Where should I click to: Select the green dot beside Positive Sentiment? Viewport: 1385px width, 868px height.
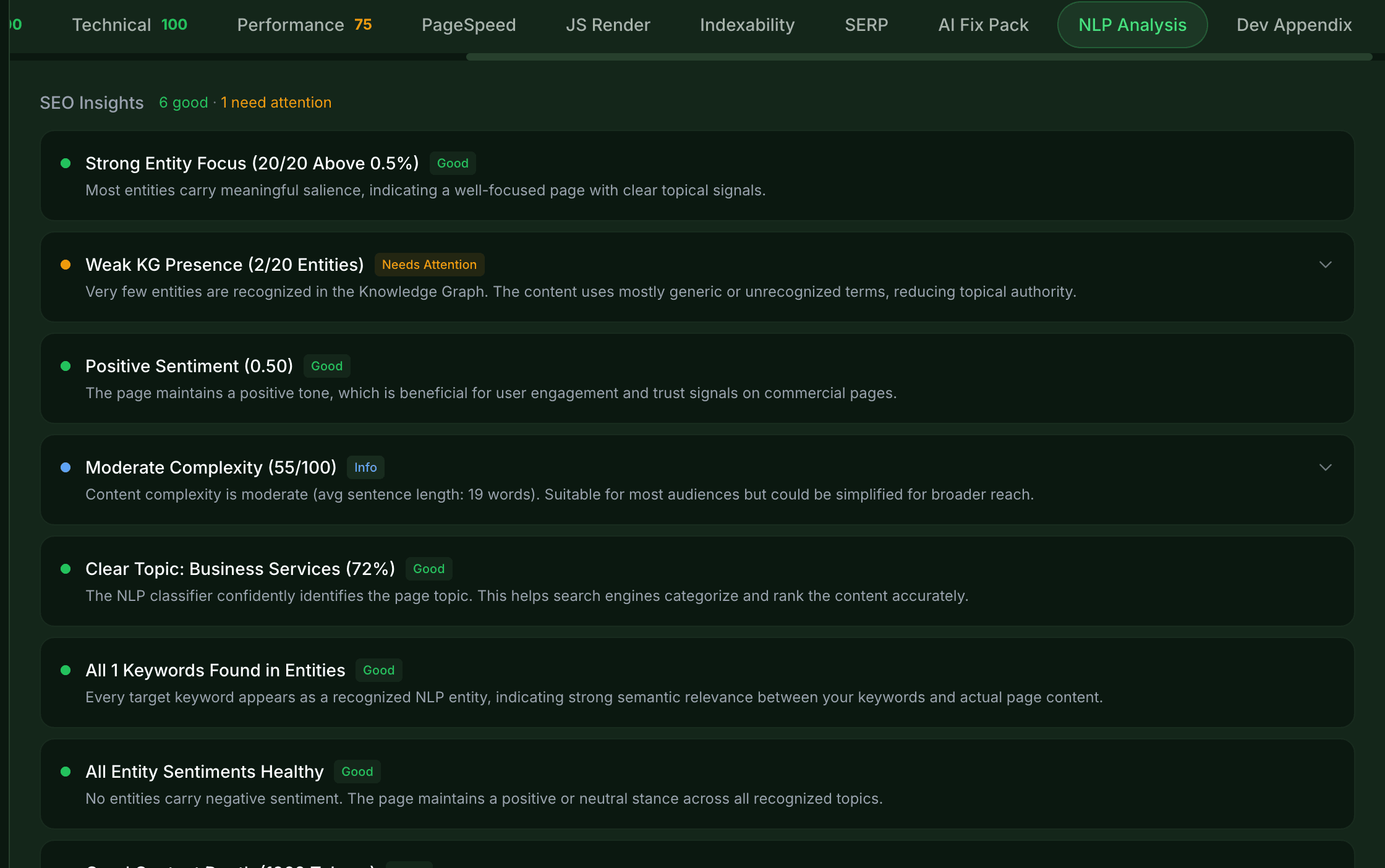(x=66, y=366)
